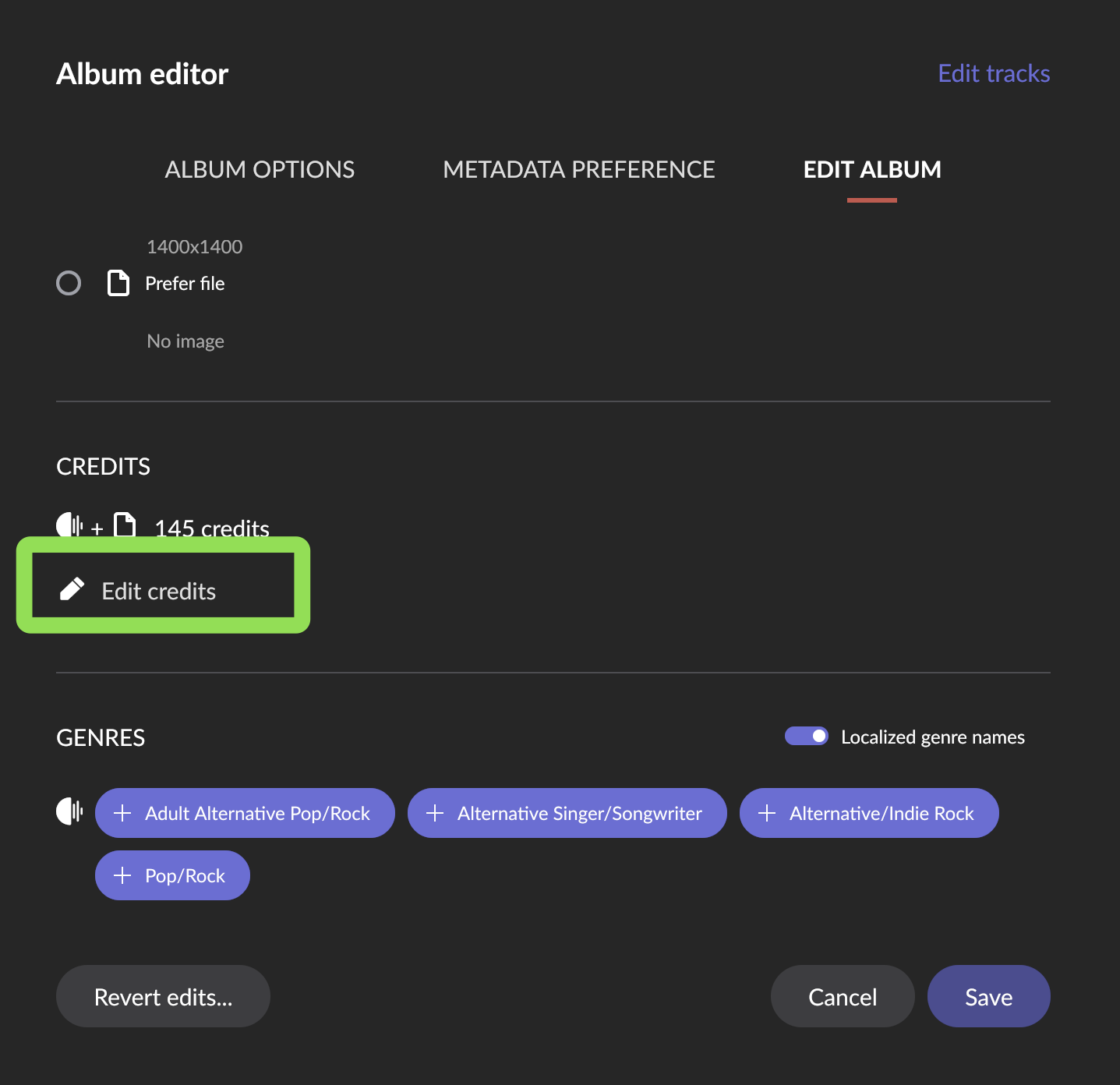This screenshot has height=1085, width=1120.
Task: Click the plus icon on Pop/Rock genre
Action: pyautogui.click(x=122, y=875)
